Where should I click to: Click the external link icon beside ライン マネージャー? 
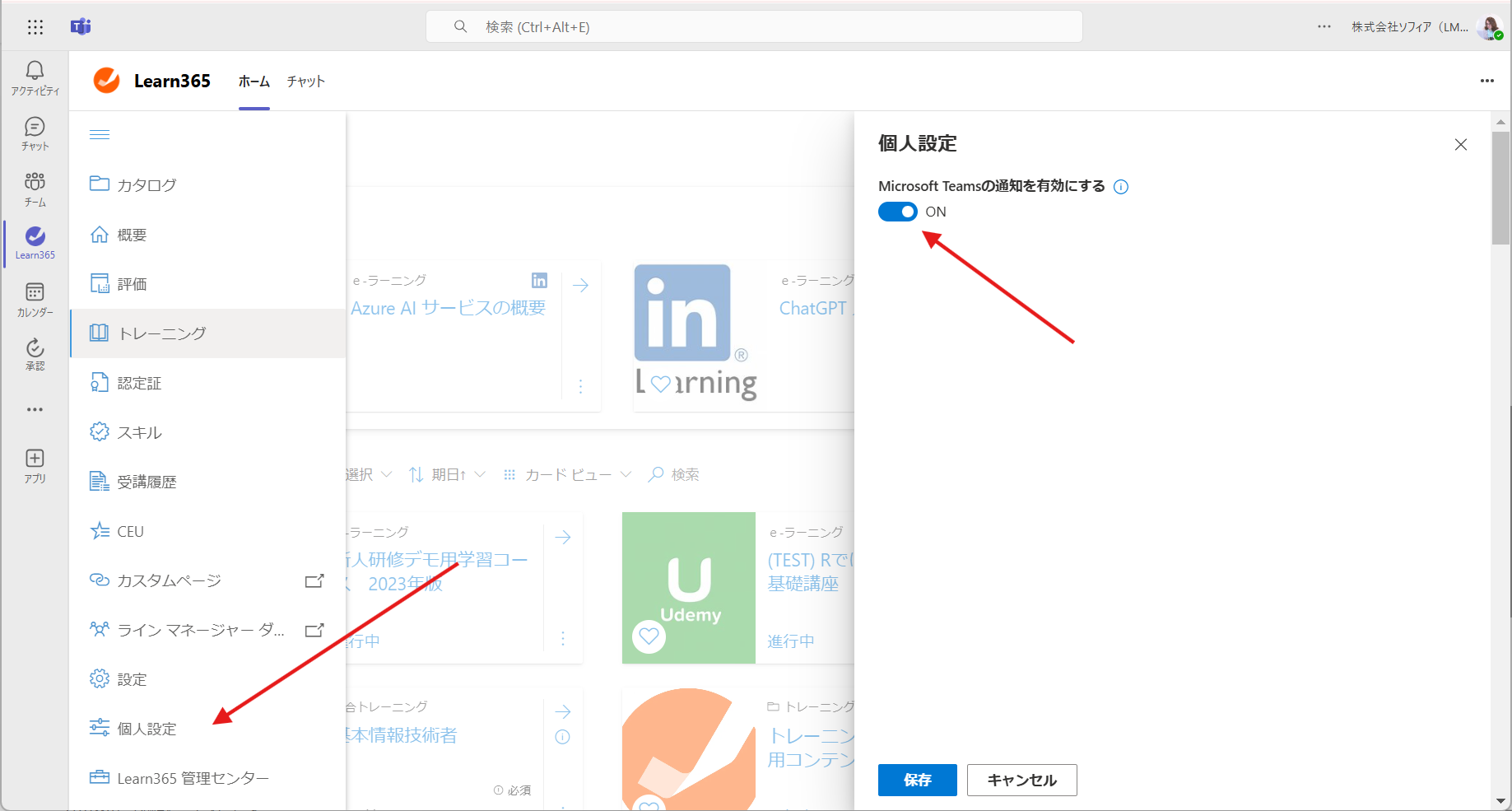click(x=314, y=630)
